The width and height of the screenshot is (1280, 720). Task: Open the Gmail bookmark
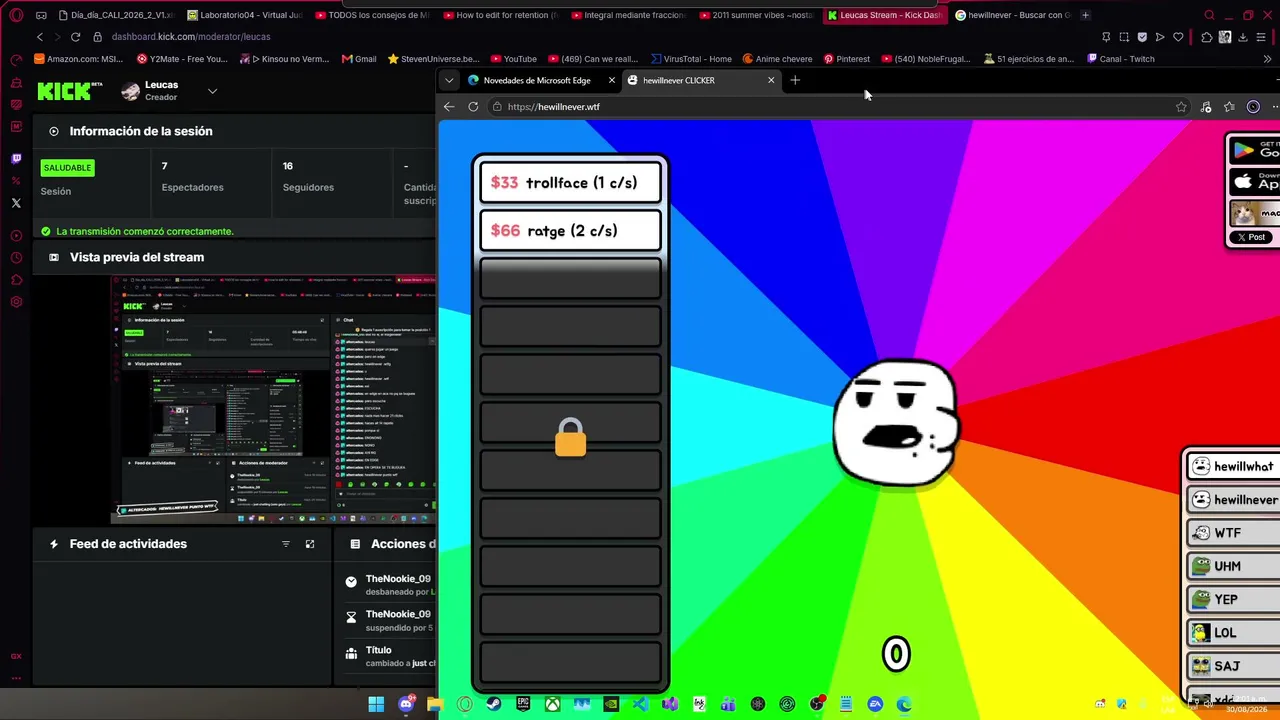(x=358, y=59)
